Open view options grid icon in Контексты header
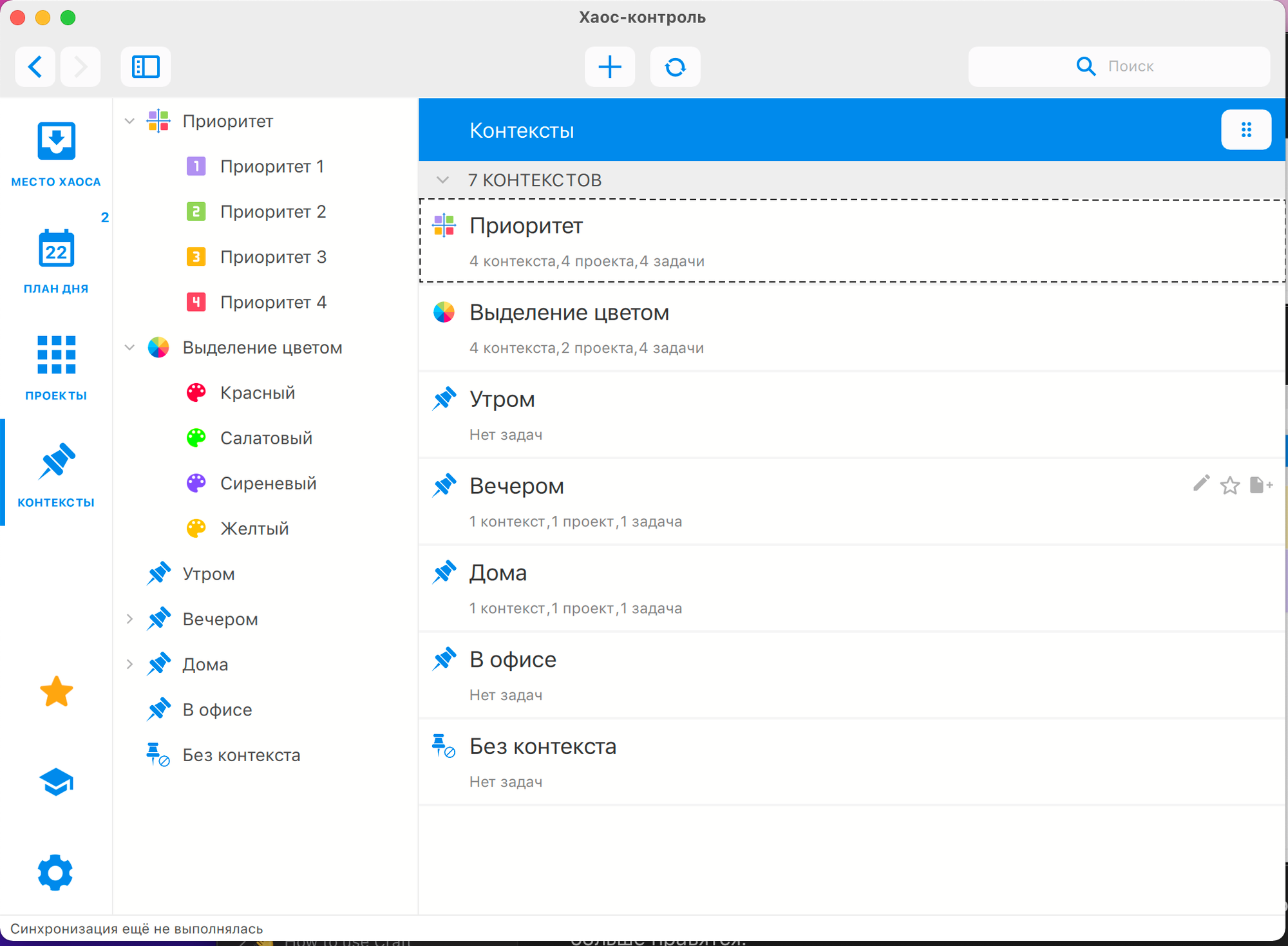This screenshot has height=946, width=1288. click(1246, 129)
